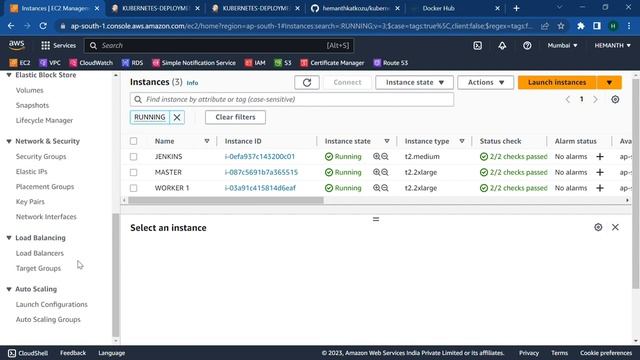Viewport: 640px width, 360px height.
Task: Focus the Find instance filter field
Action: [292, 100]
